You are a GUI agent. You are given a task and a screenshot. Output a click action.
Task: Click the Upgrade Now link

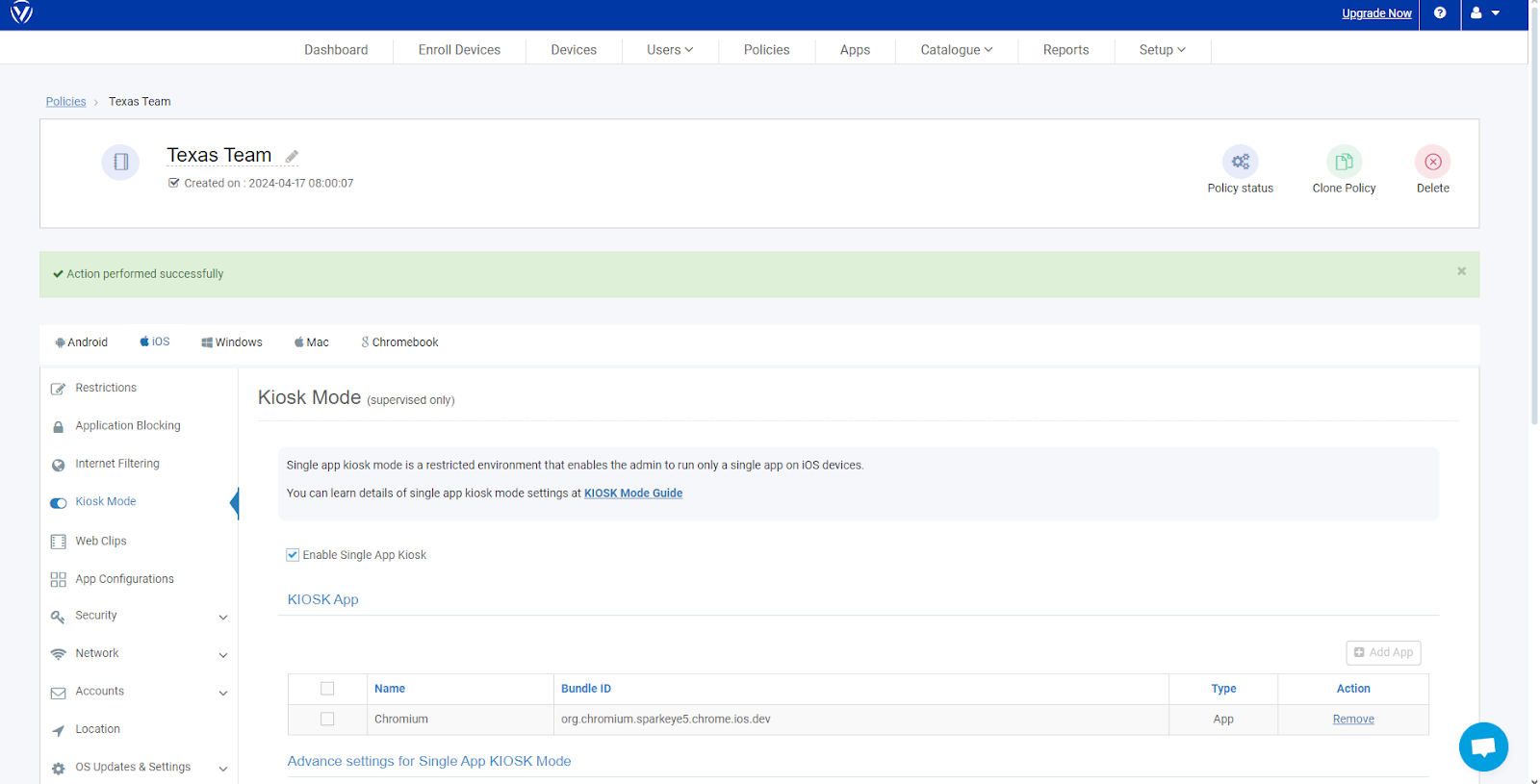click(x=1376, y=13)
